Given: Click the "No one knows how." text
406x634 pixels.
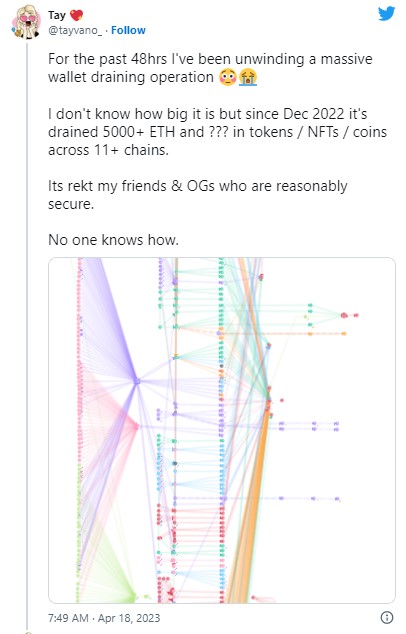Looking at the screenshot, I should [113, 240].
